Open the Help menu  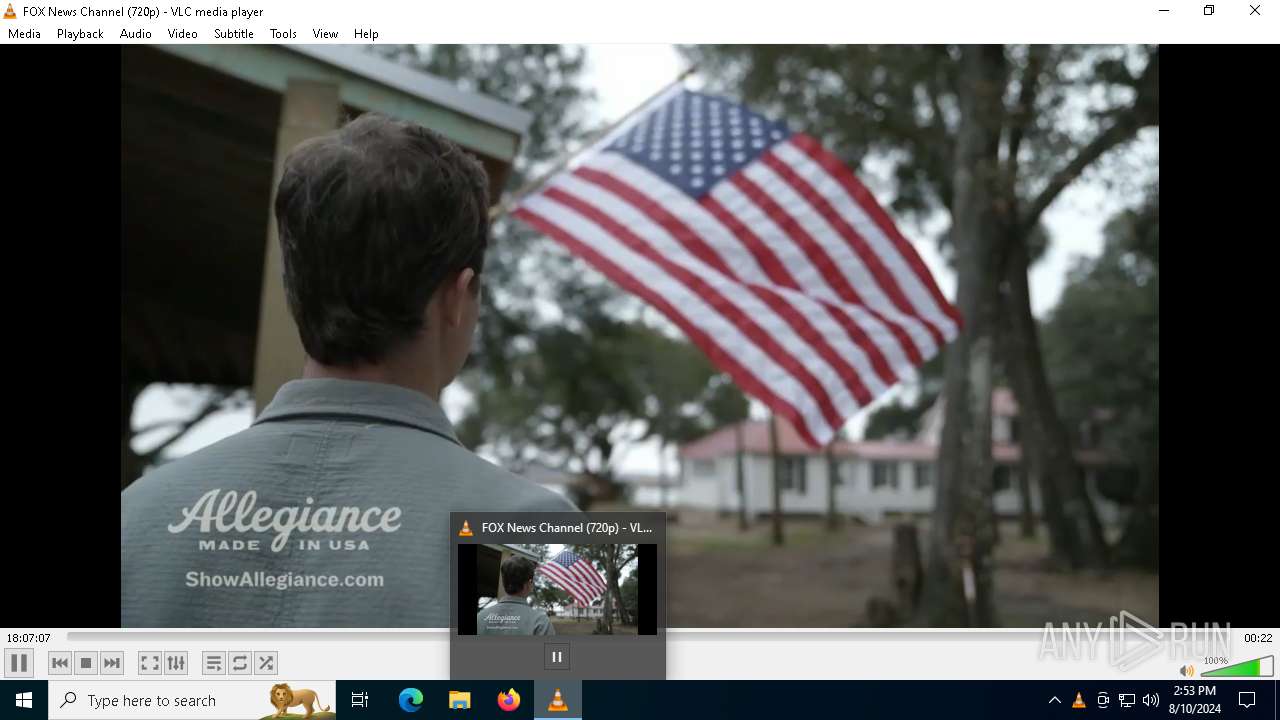[366, 34]
